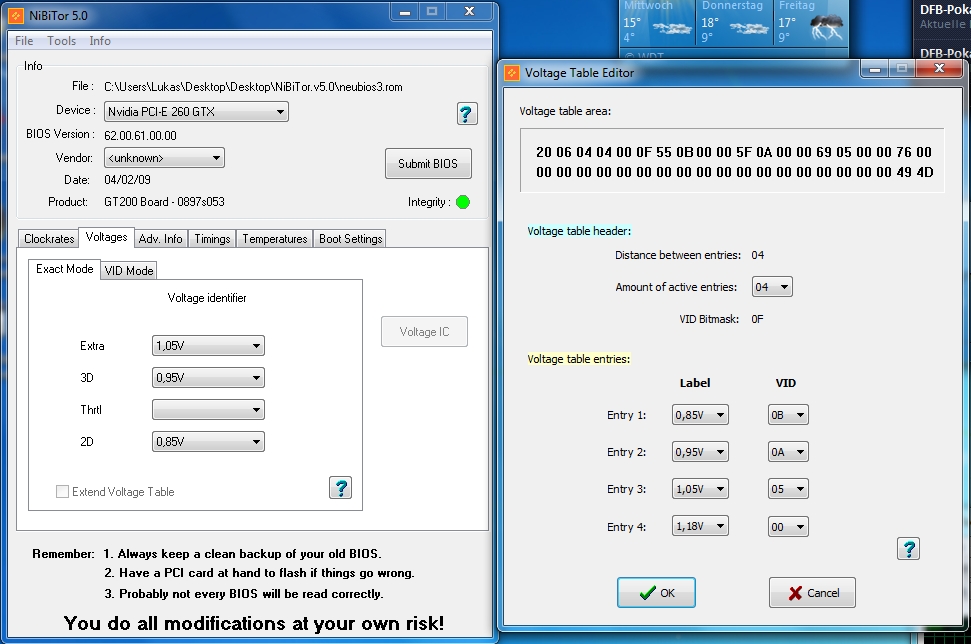This screenshot has width=971, height=644.
Task: Open the empty Thrtl voltage dropdown
Action: point(208,409)
